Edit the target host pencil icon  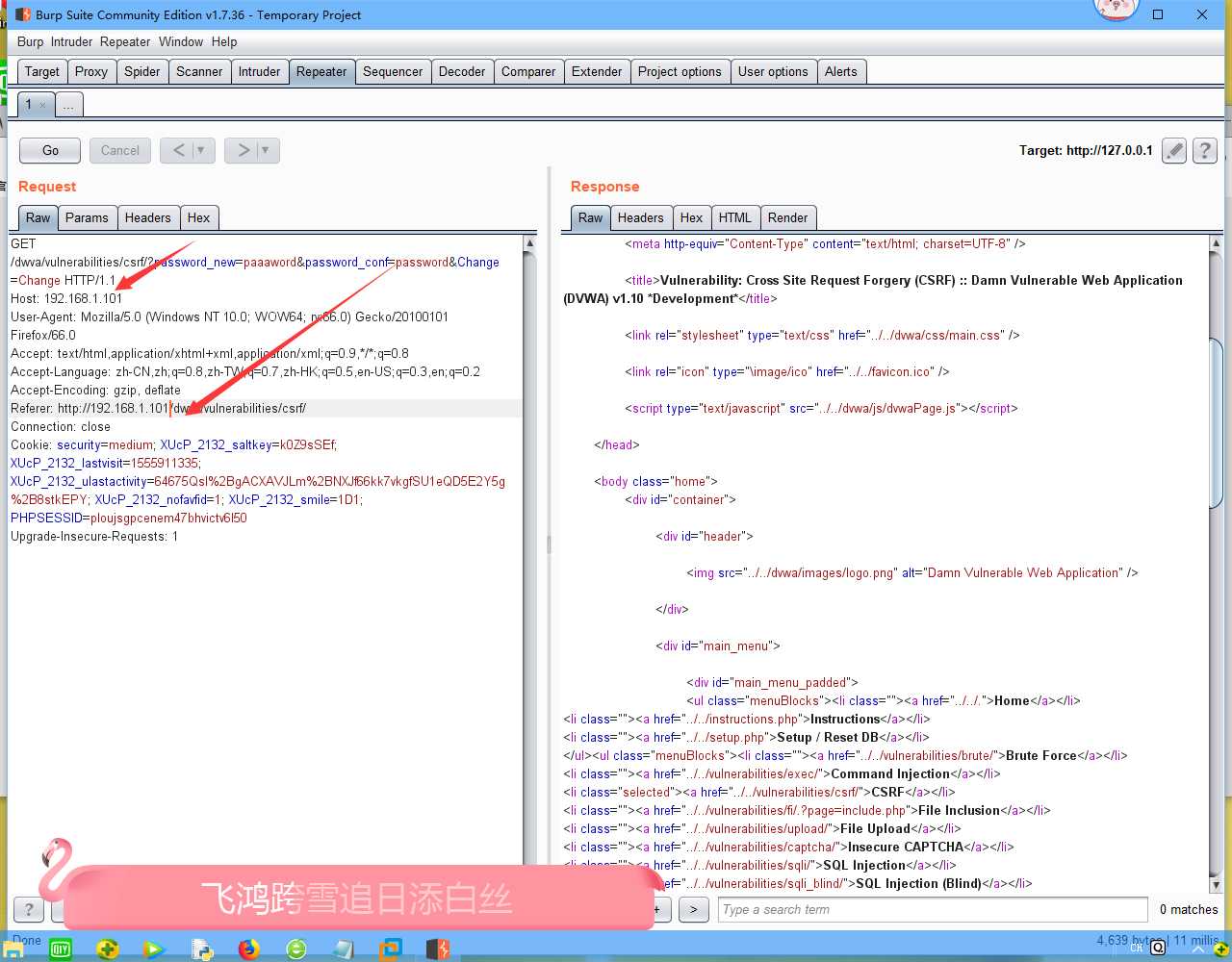[1174, 150]
